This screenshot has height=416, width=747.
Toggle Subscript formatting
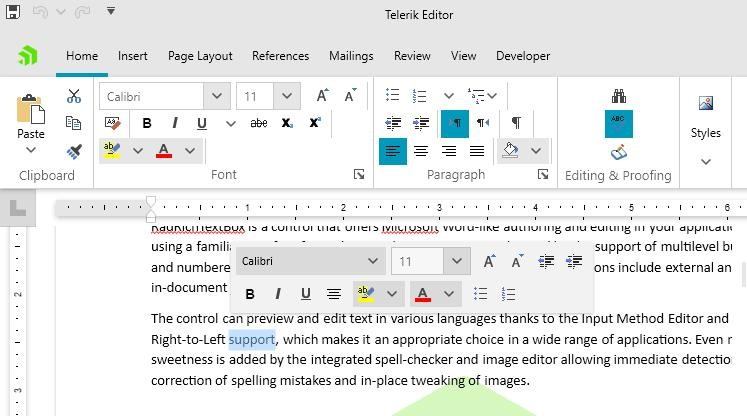pos(287,123)
